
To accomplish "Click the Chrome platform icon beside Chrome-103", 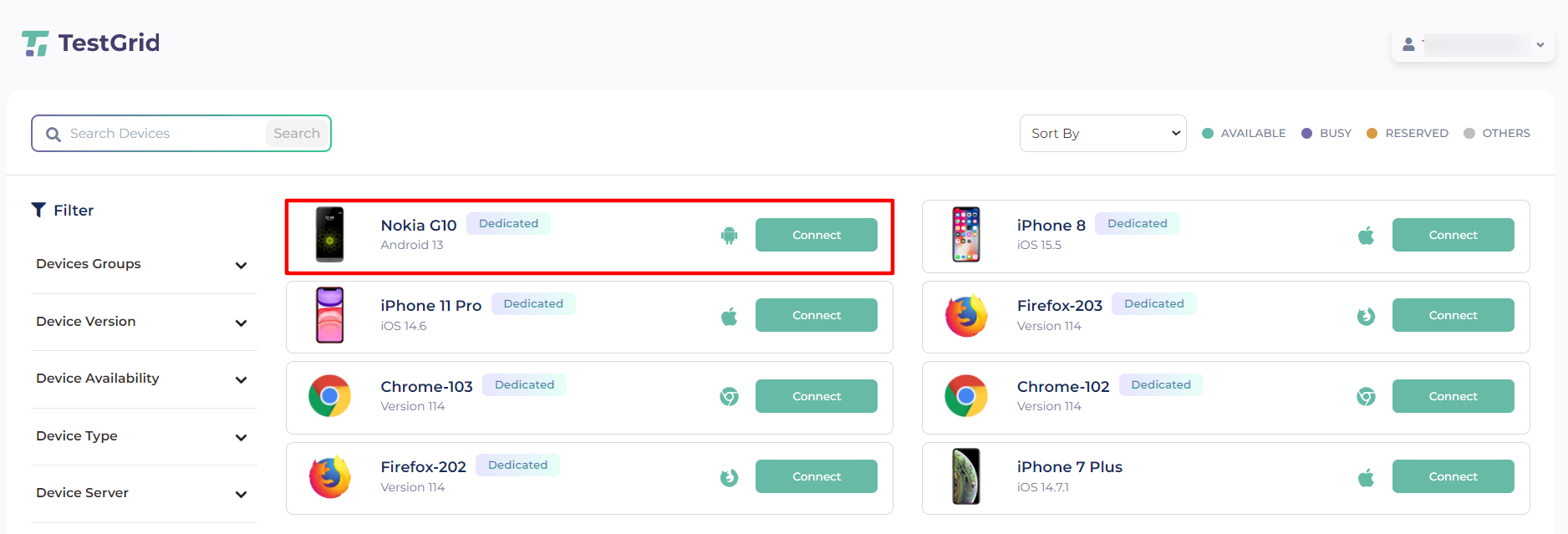I will tap(729, 397).
